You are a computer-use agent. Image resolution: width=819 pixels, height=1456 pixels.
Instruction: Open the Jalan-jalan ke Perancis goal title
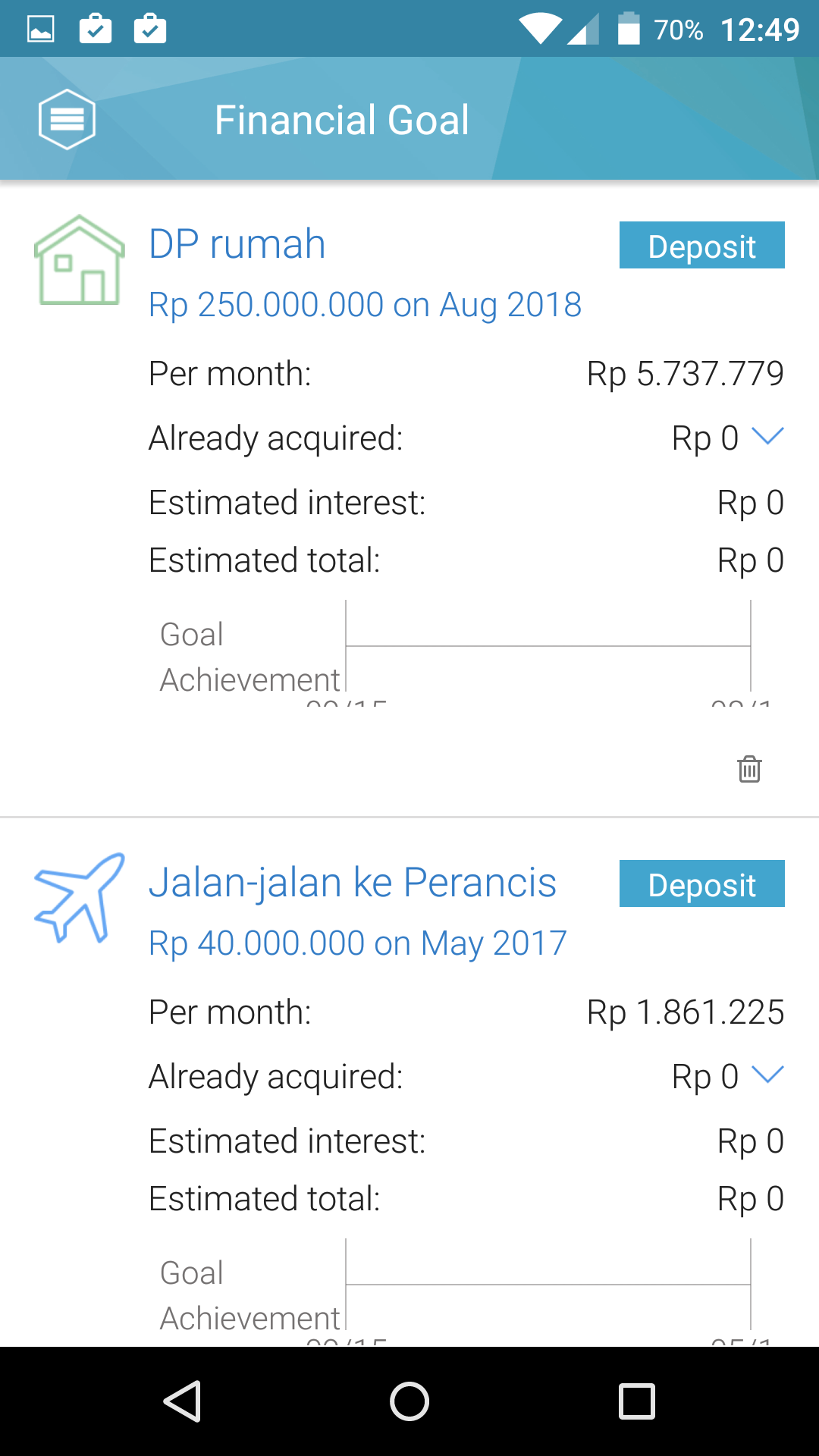point(353,883)
